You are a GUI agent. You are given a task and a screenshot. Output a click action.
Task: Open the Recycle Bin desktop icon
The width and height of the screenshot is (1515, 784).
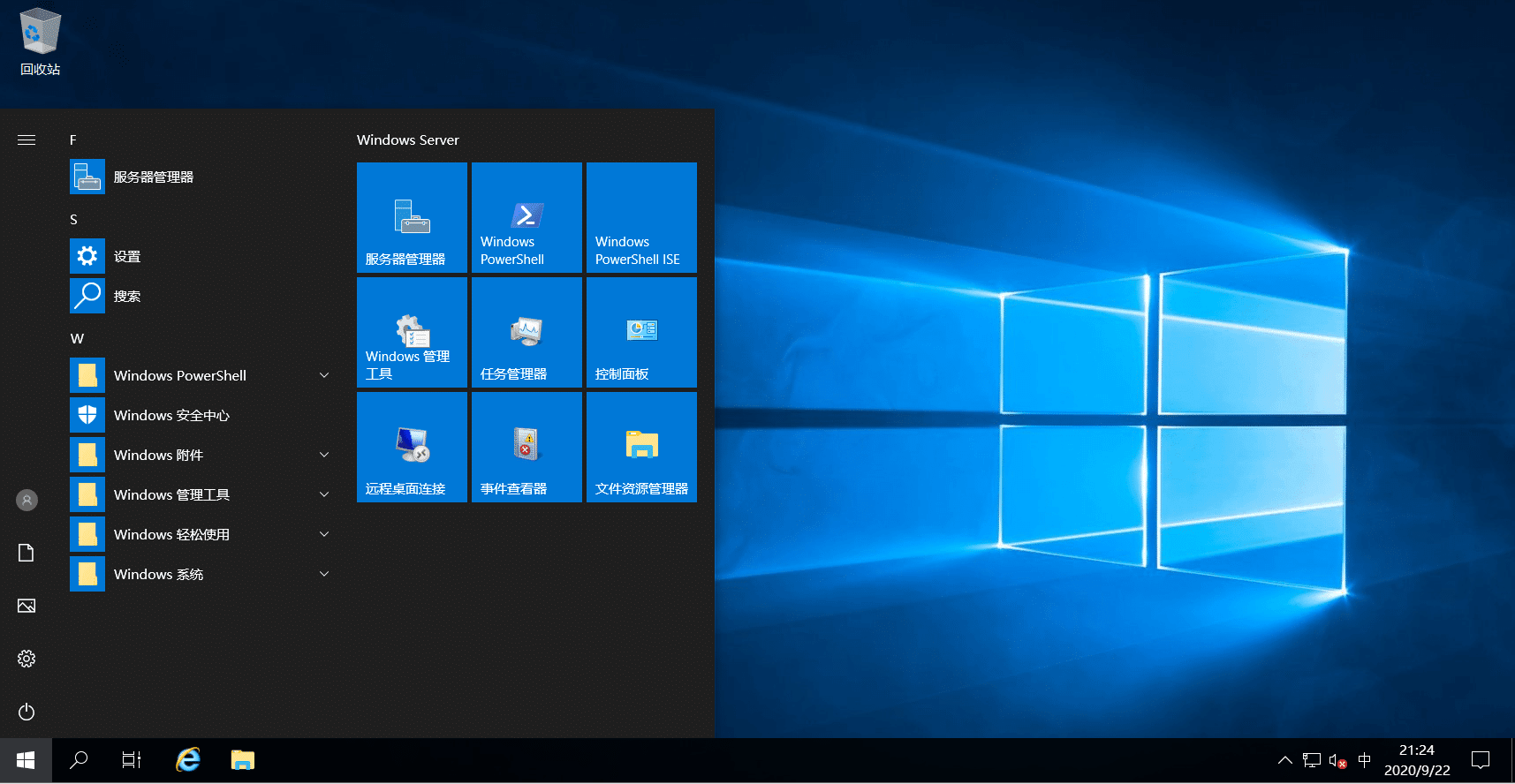coord(40,42)
